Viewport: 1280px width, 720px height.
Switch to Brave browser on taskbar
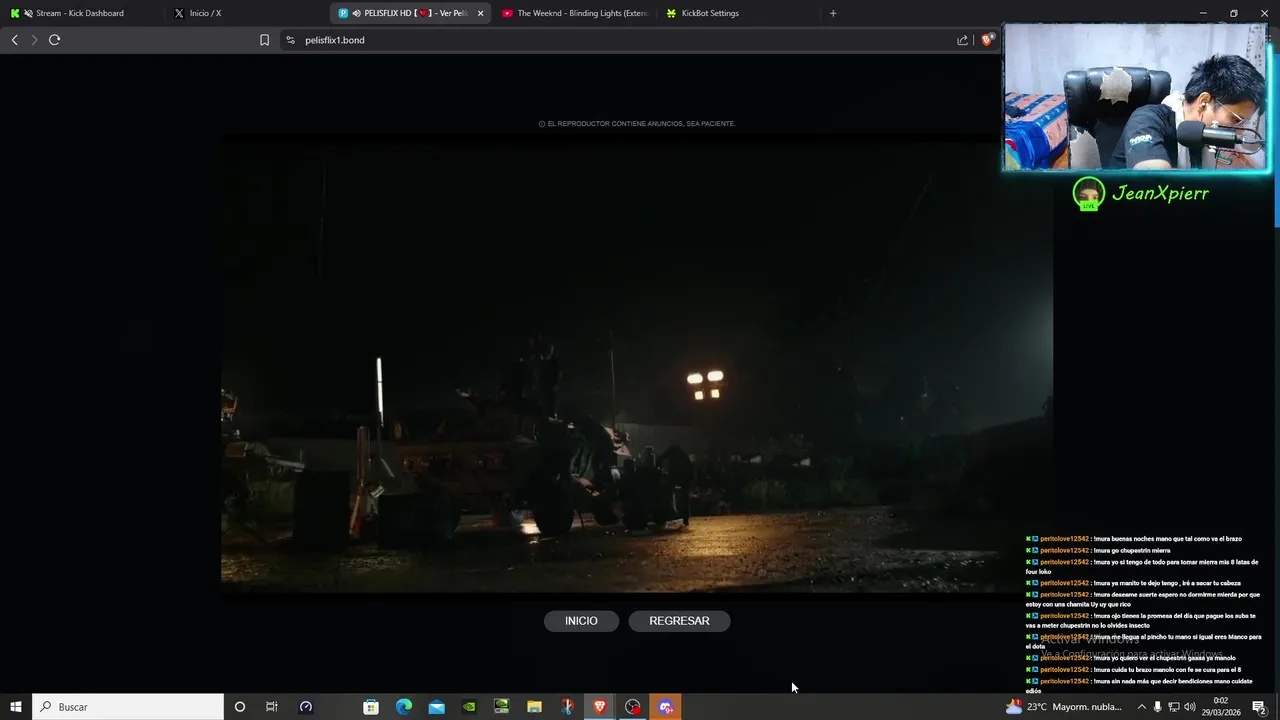[x=600, y=707]
